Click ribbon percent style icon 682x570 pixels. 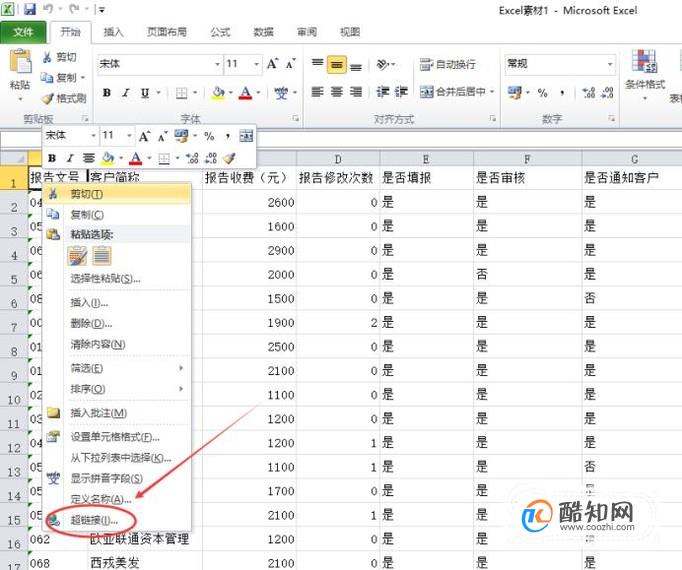[542, 92]
